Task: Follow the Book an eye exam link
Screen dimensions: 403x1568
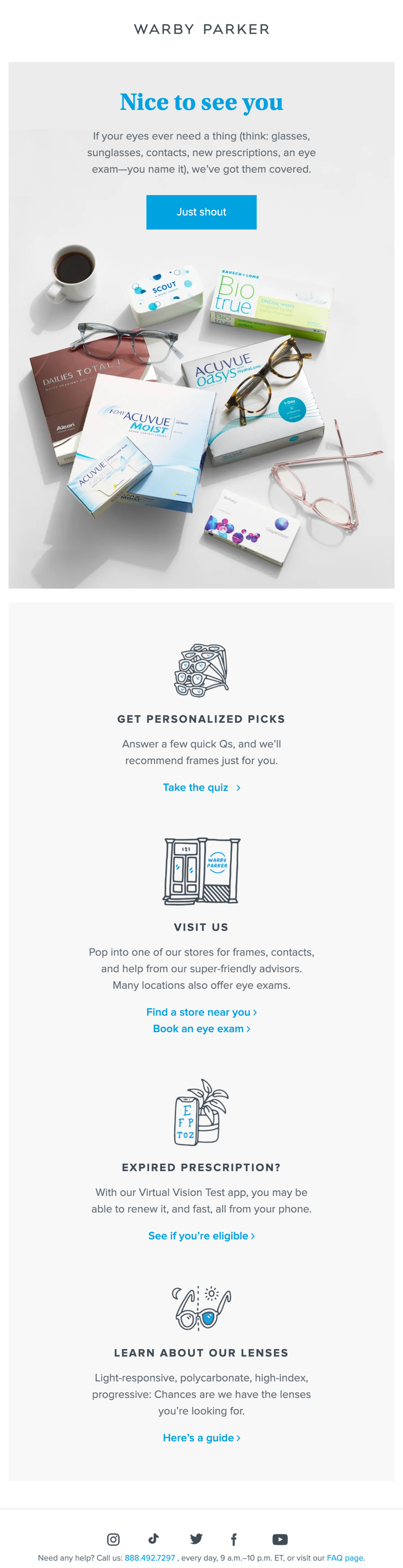Action: 201,1028
